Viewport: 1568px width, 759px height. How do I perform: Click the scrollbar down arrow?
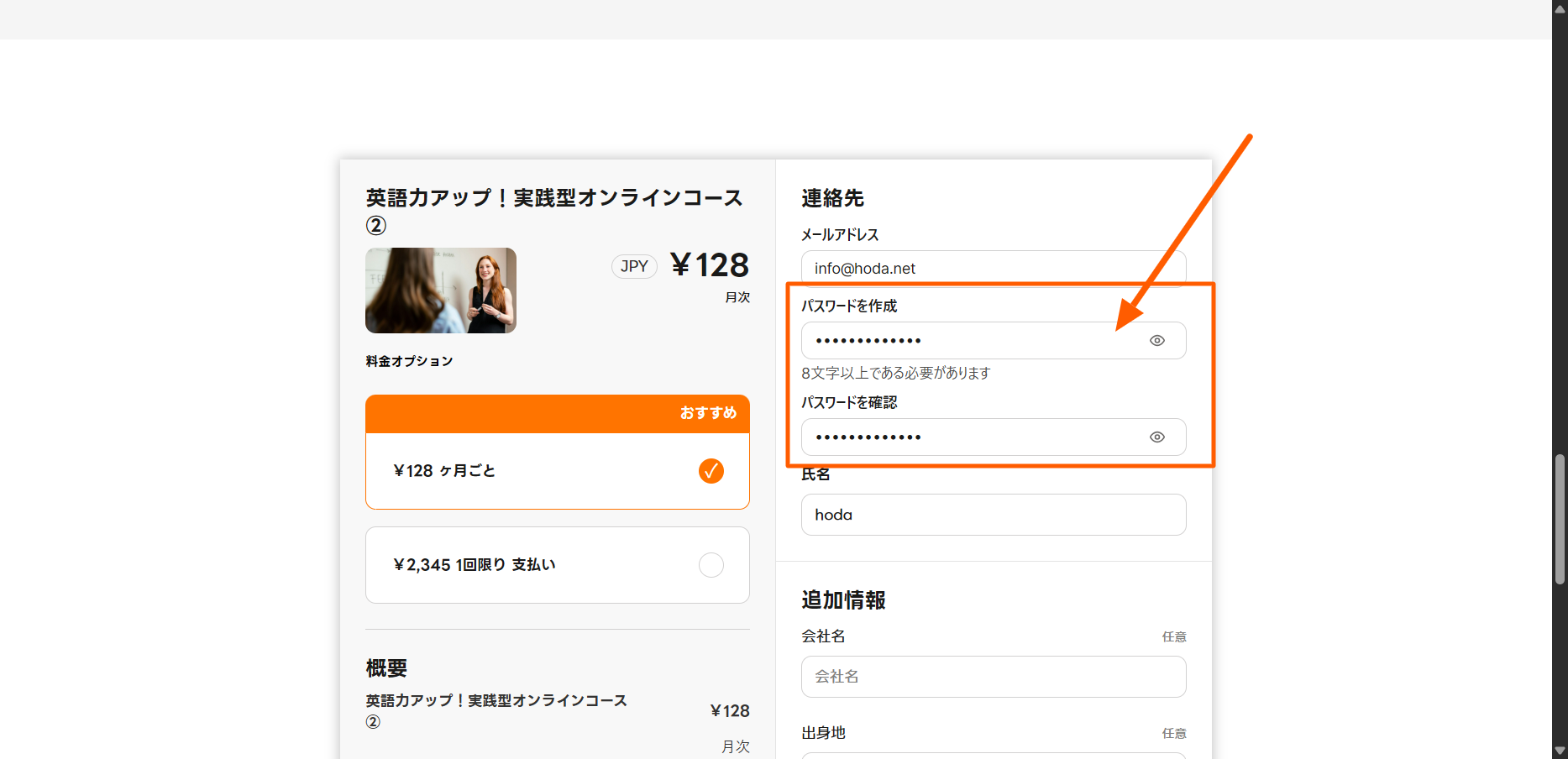[1560, 751]
